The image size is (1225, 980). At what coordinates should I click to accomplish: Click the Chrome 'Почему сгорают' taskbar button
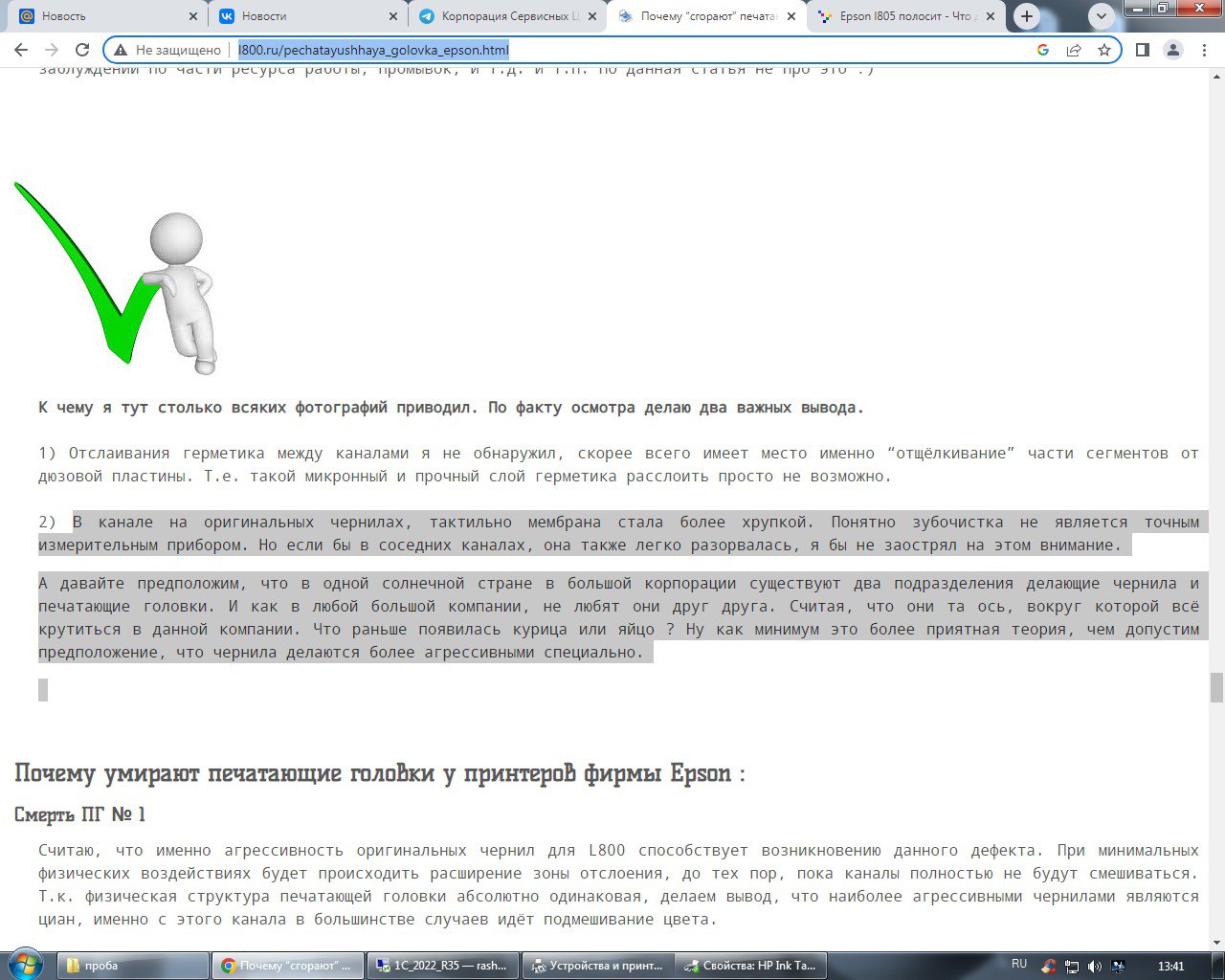point(288,966)
